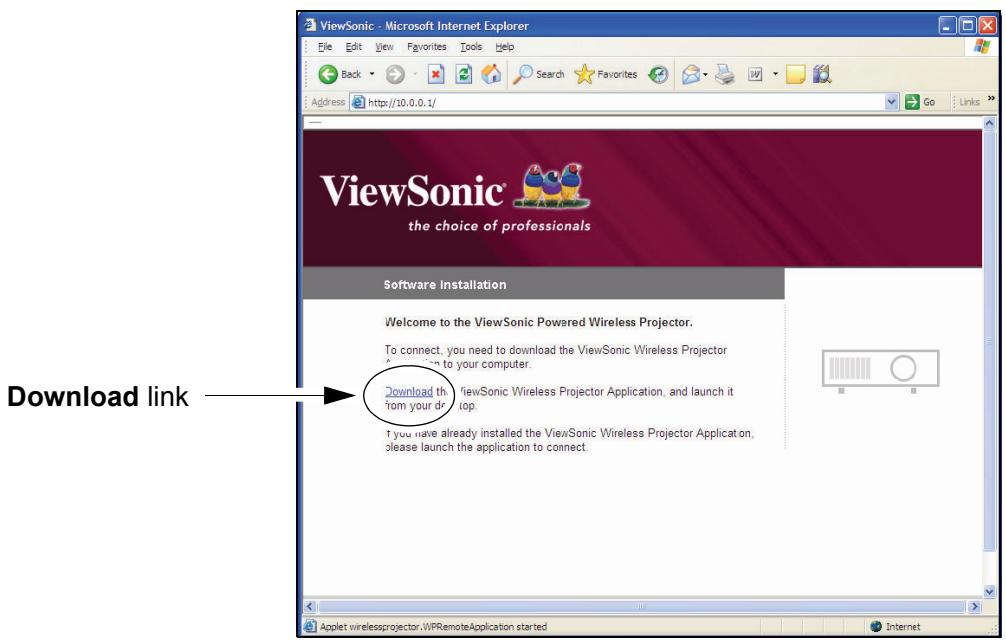Click the applet status page icon

310,626
